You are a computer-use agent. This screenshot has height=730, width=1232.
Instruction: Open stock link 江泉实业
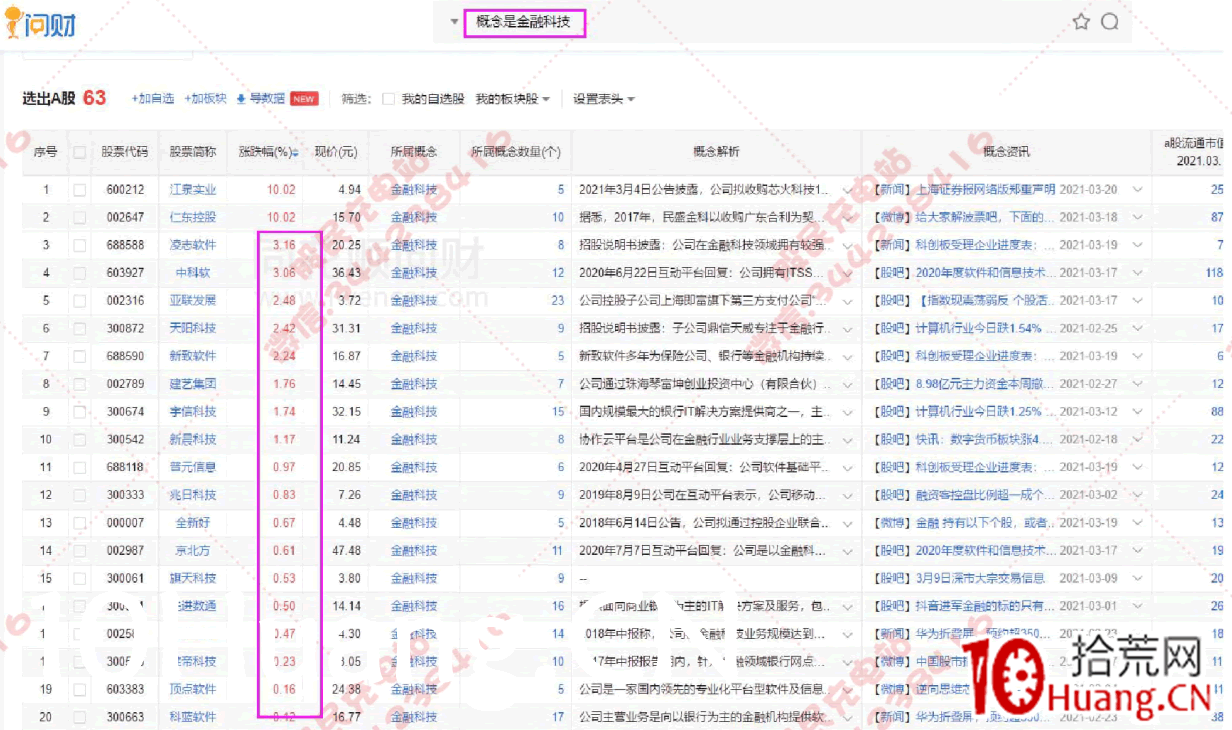tap(192, 189)
